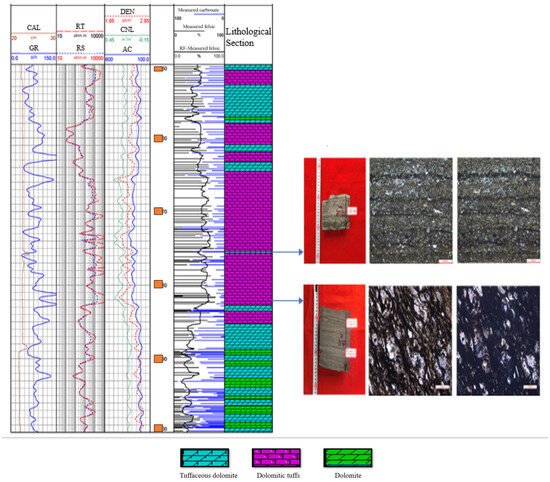Select the magenta Dolomitic tuffs legend swatch

[276, 458]
